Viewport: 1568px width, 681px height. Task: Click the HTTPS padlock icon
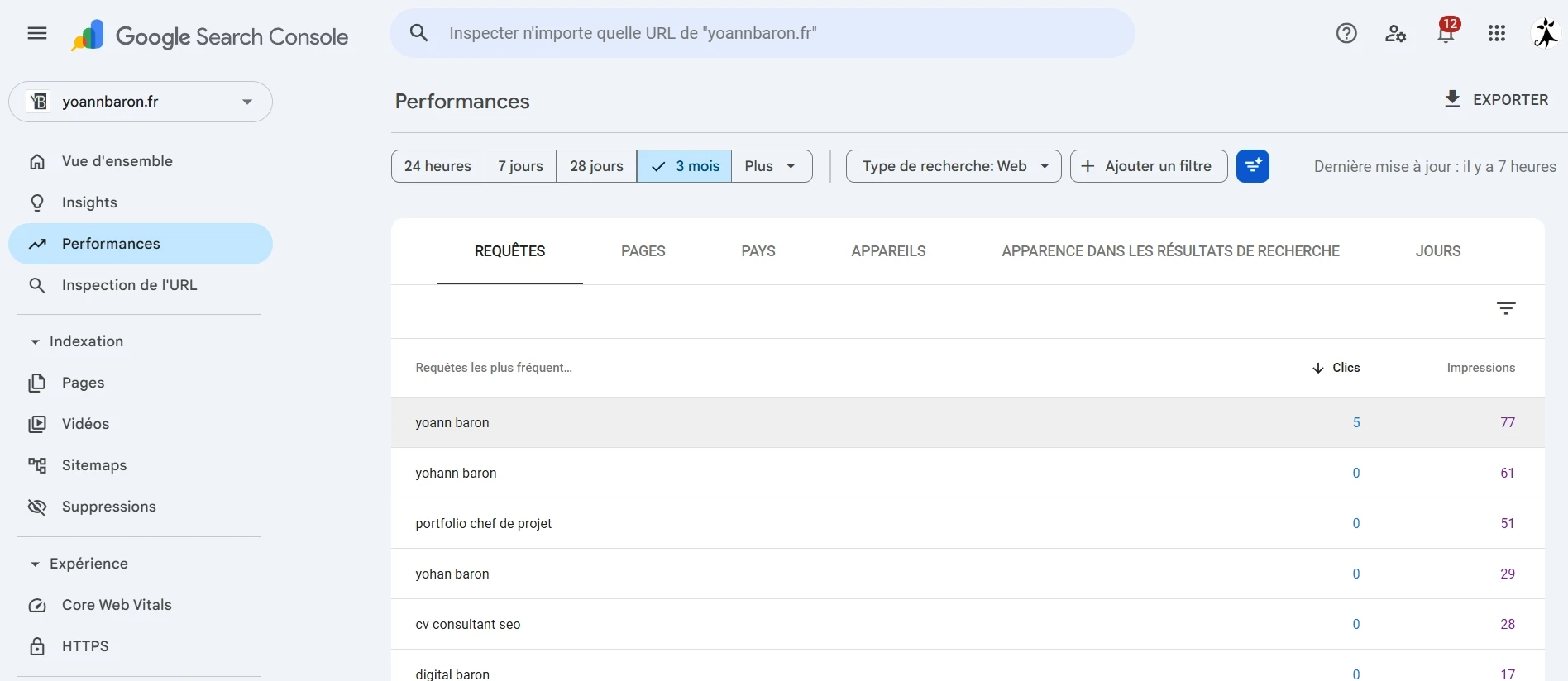(37, 646)
